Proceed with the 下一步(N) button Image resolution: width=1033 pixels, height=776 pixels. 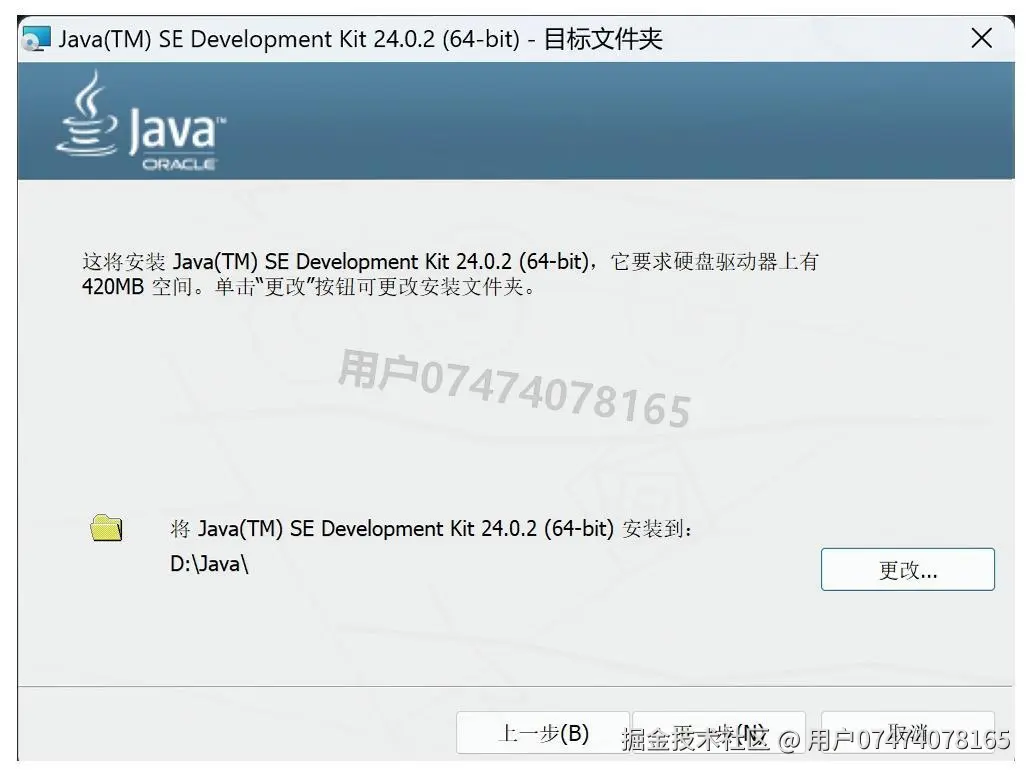coord(719,733)
